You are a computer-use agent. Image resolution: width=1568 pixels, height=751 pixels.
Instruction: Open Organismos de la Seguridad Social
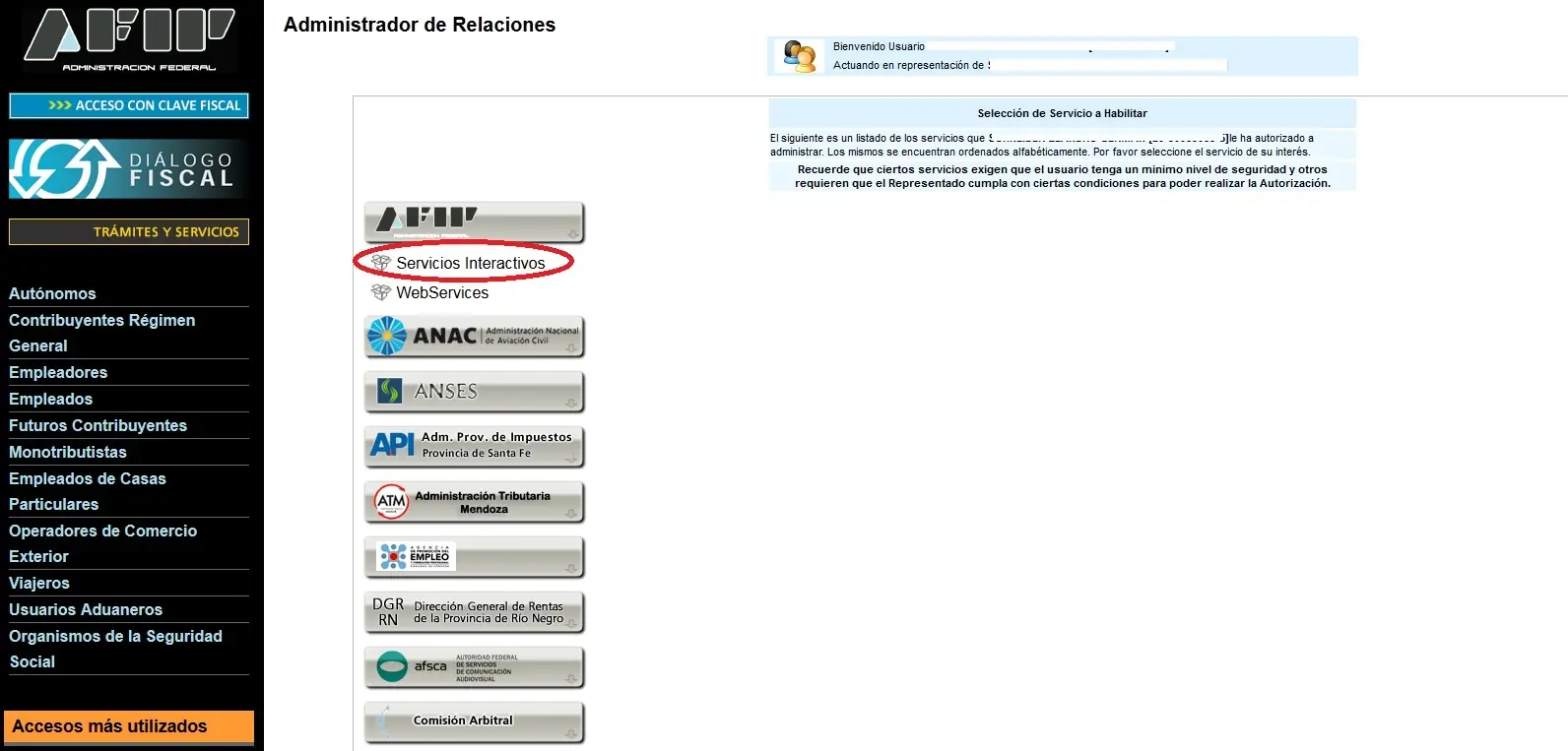(115, 649)
